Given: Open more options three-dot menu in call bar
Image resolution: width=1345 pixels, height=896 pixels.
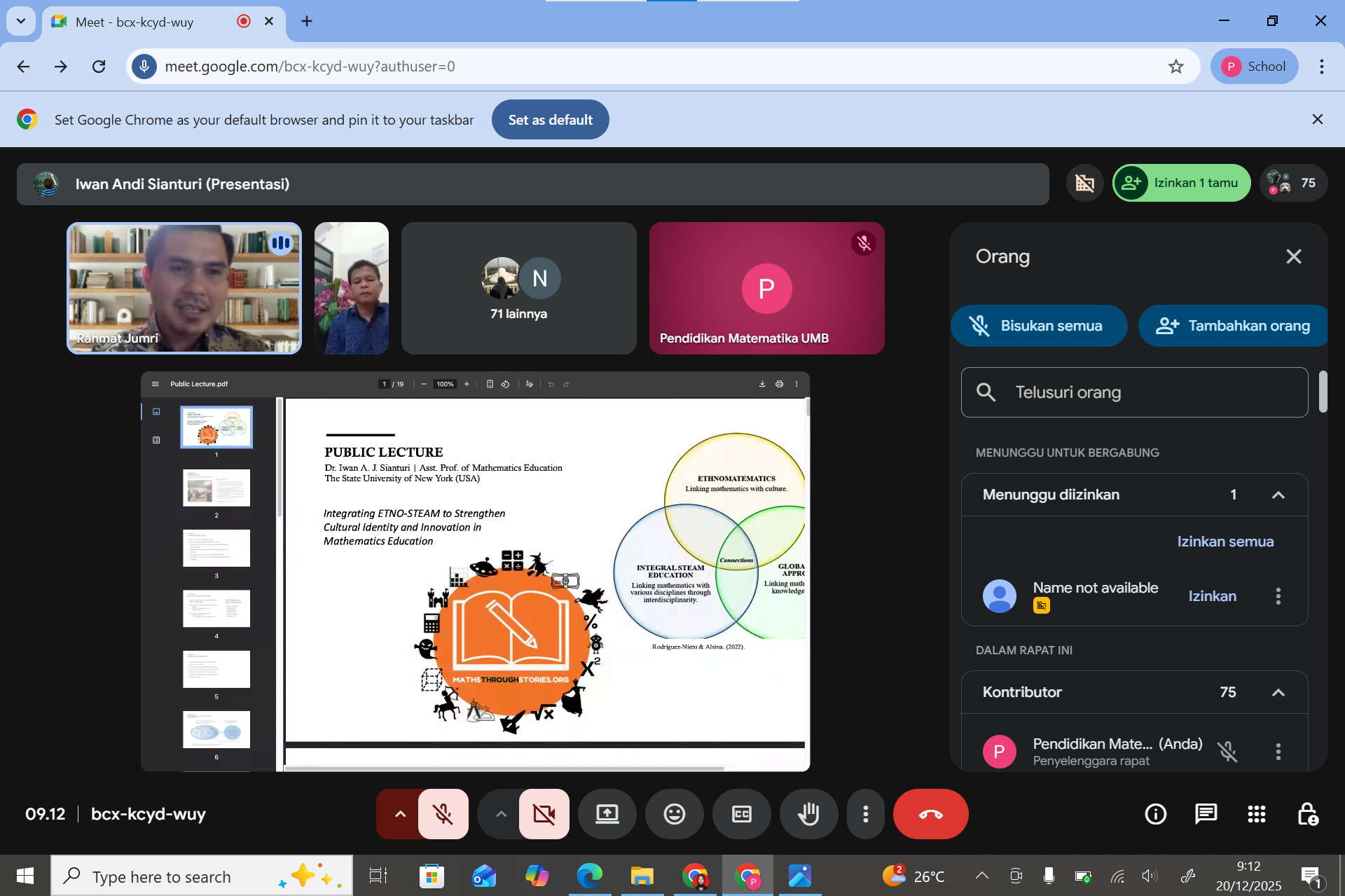Looking at the screenshot, I should click(866, 814).
